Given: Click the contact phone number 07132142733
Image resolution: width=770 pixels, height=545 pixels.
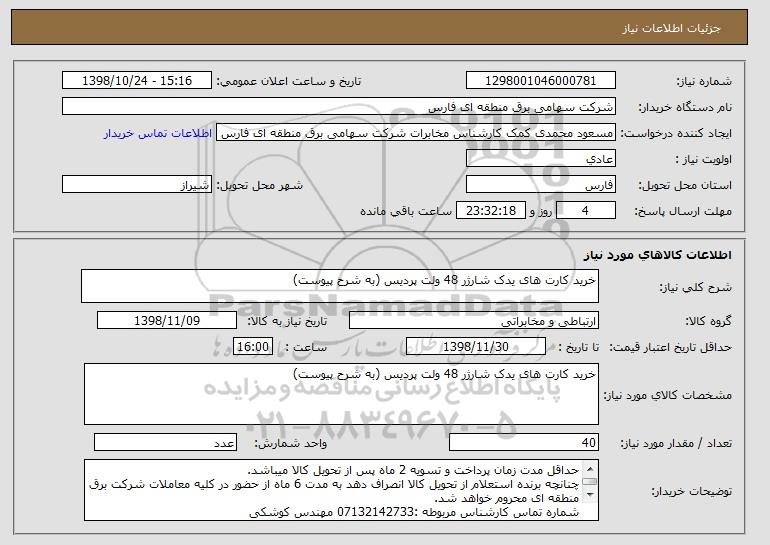Looking at the screenshot, I should [x=376, y=513].
